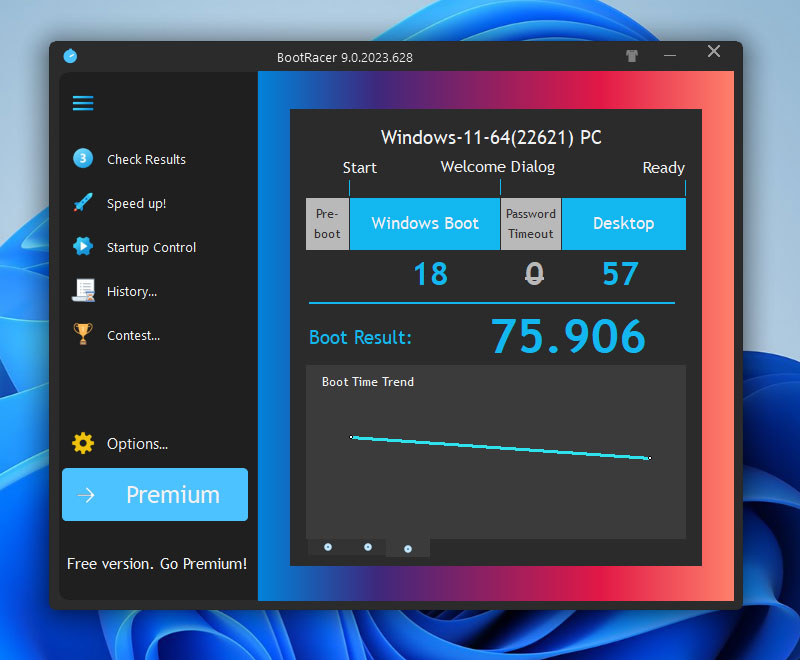Click the Premium button

155,494
